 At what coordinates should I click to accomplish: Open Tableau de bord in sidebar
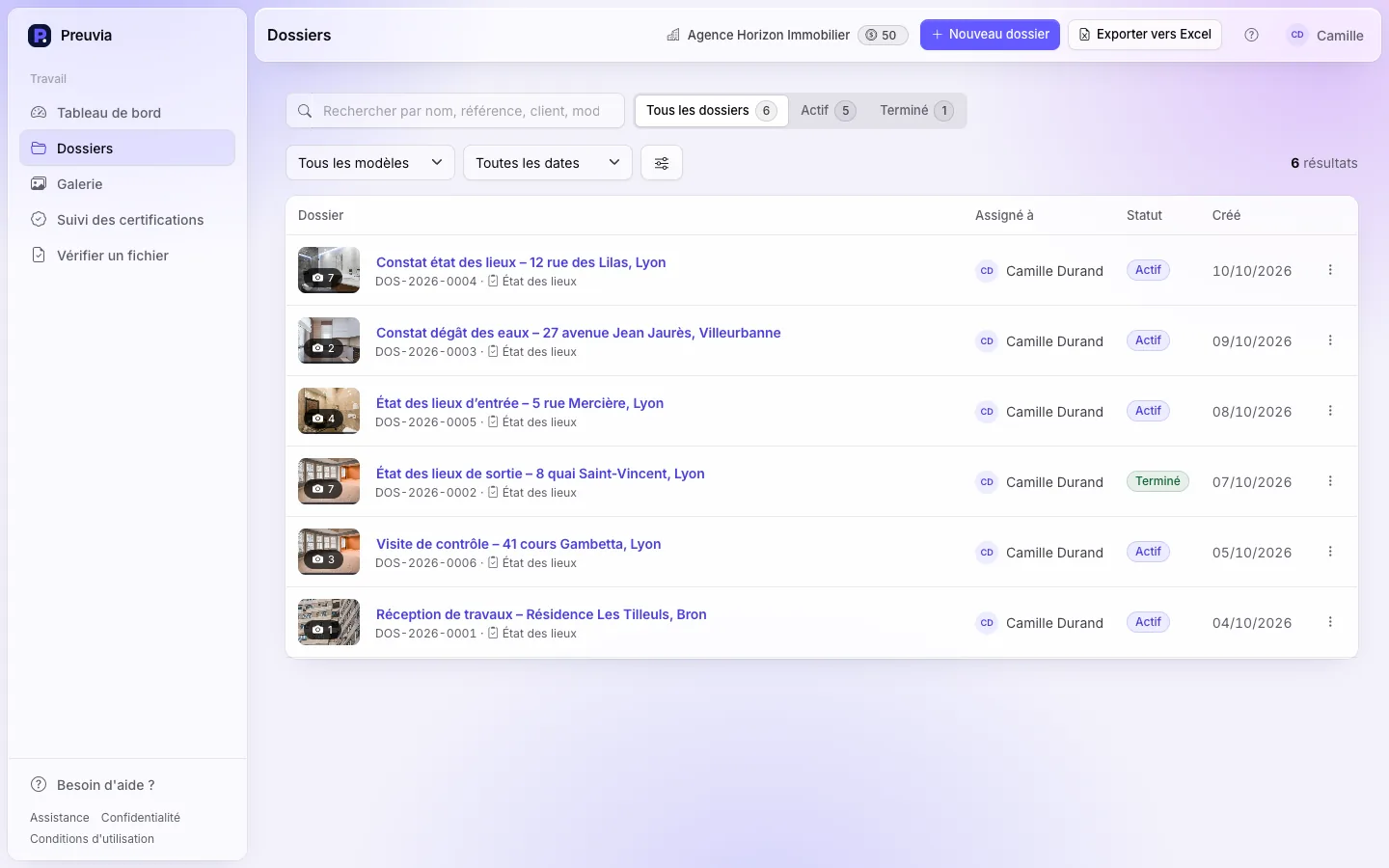[x=127, y=113]
